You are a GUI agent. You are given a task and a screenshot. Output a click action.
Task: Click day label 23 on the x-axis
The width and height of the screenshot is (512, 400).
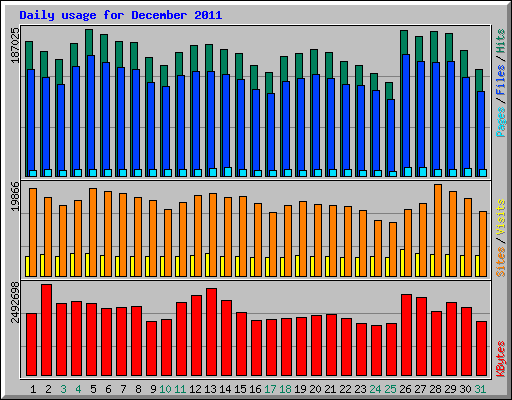[360, 389]
